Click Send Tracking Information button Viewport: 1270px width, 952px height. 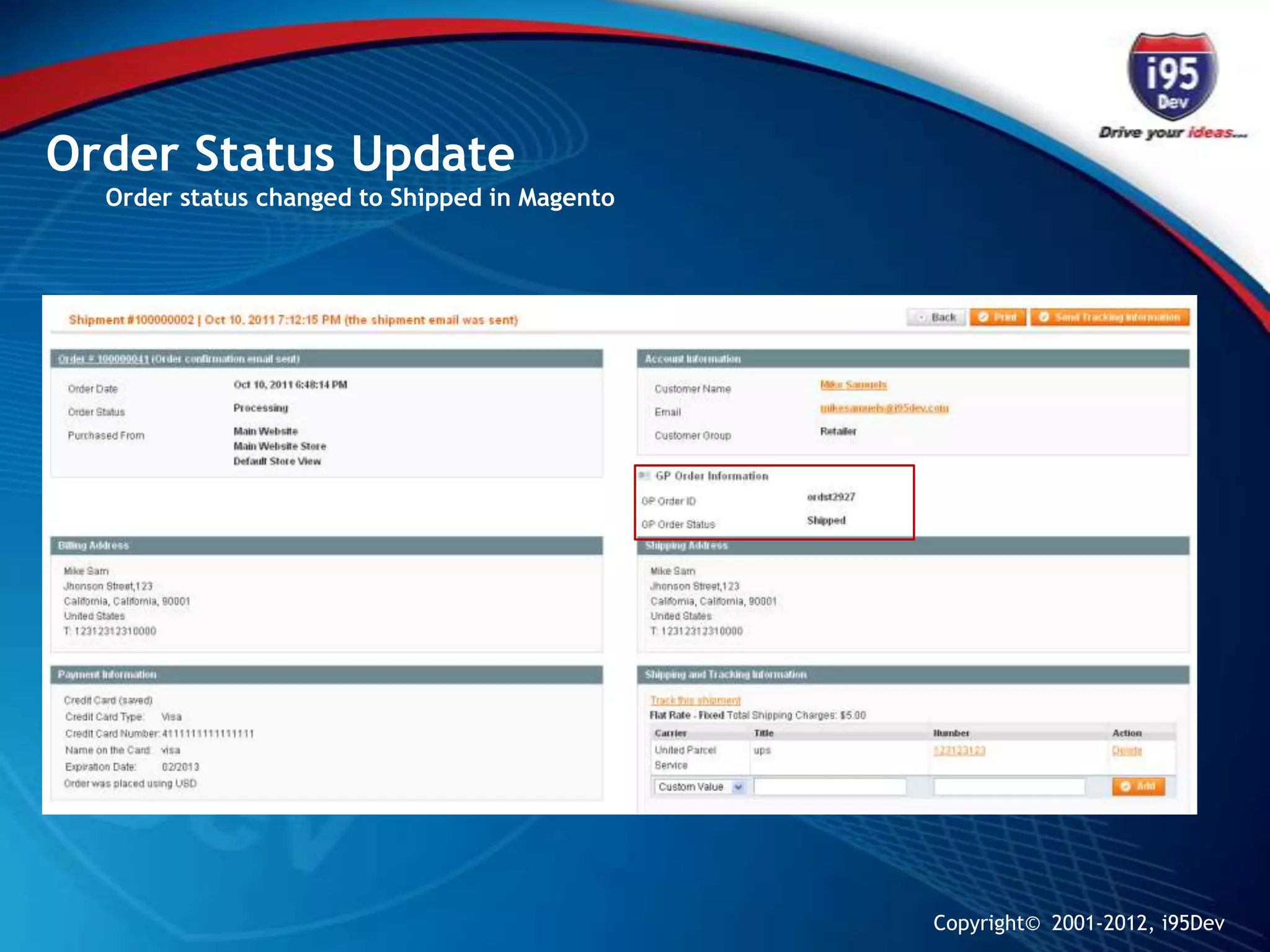(1110, 317)
